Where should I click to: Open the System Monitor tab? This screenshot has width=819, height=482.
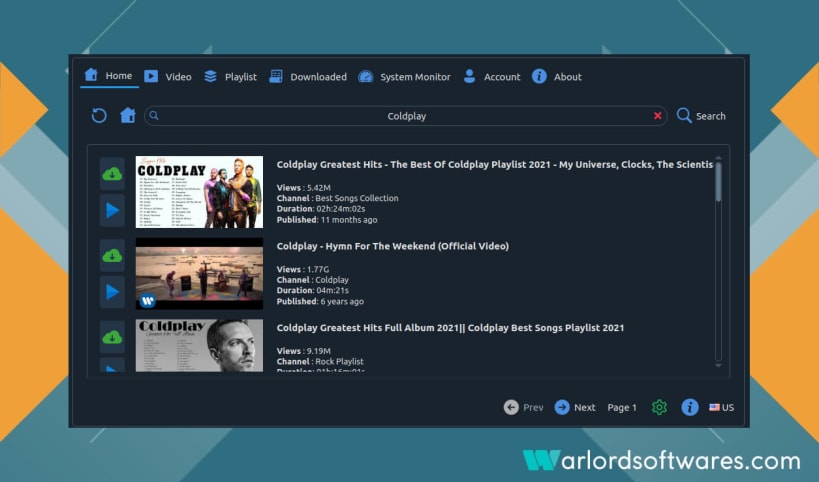click(404, 77)
